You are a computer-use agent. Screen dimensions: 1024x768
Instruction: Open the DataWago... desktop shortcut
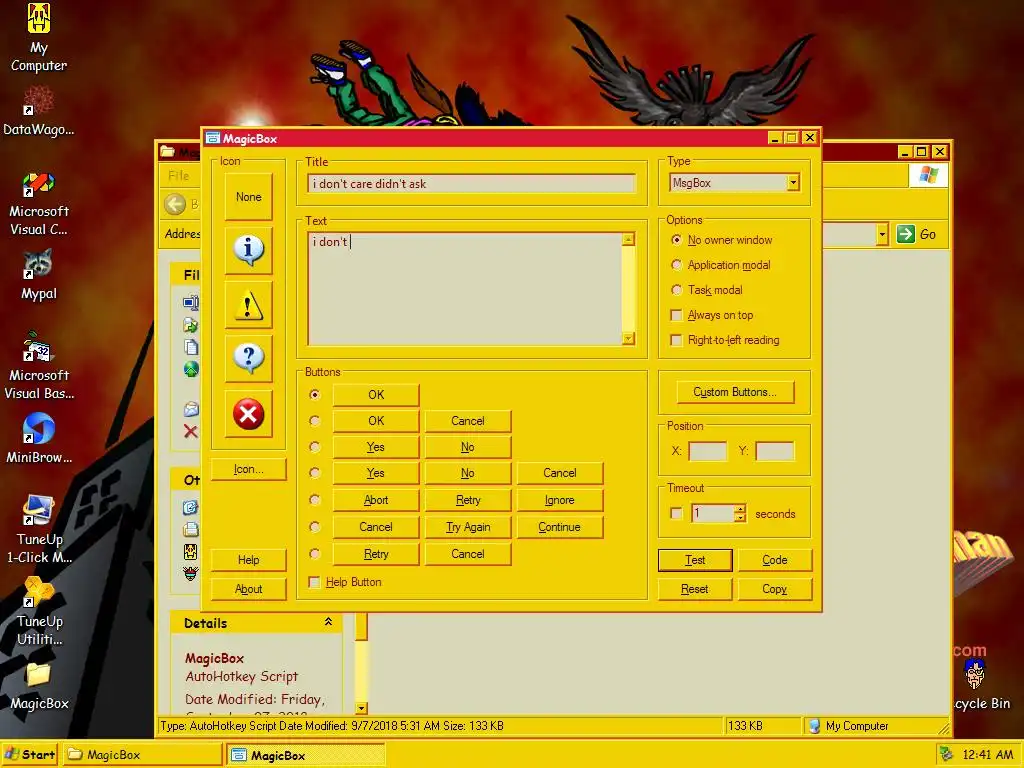pyautogui.click(x=39, y=112)
